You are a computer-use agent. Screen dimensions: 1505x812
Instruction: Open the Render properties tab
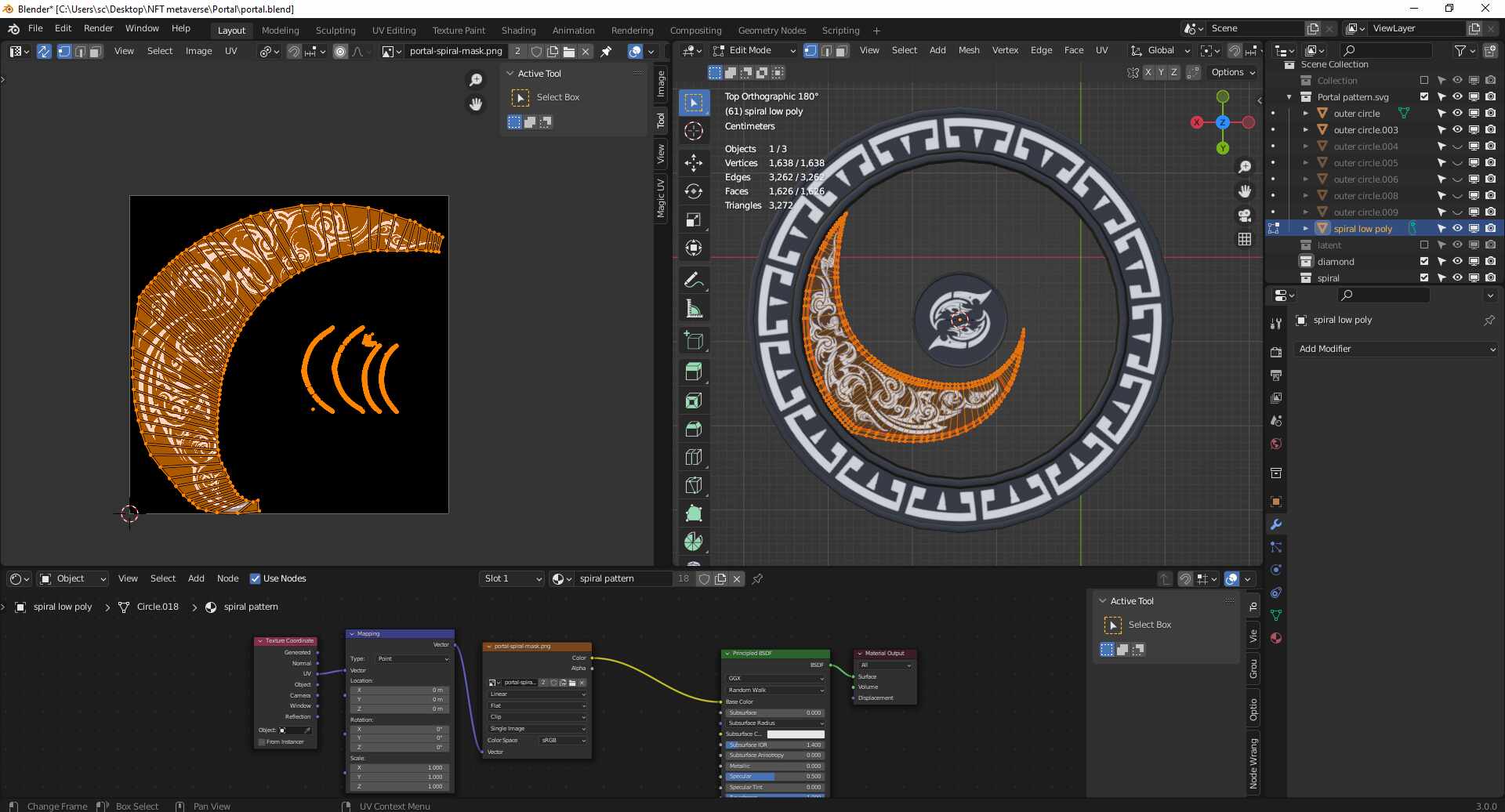[x=1276, y=353]
